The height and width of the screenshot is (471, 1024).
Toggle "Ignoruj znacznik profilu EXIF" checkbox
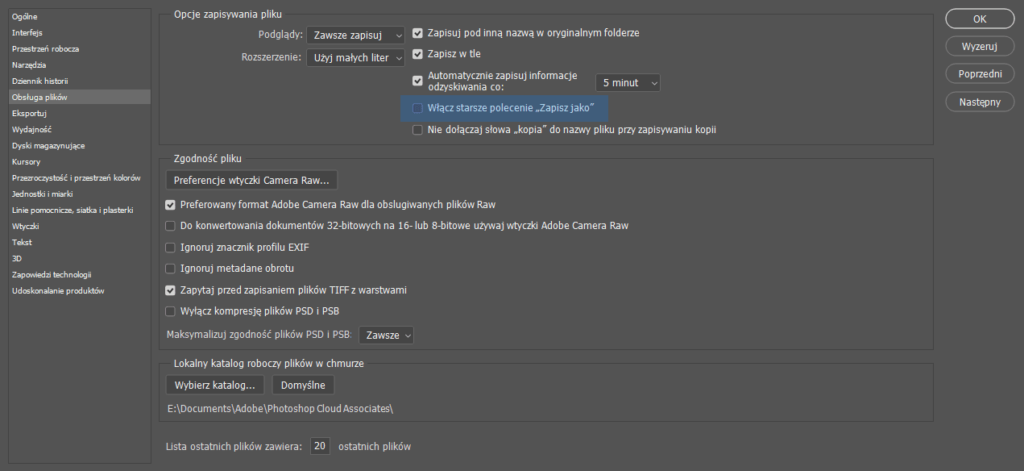point(169,247)
